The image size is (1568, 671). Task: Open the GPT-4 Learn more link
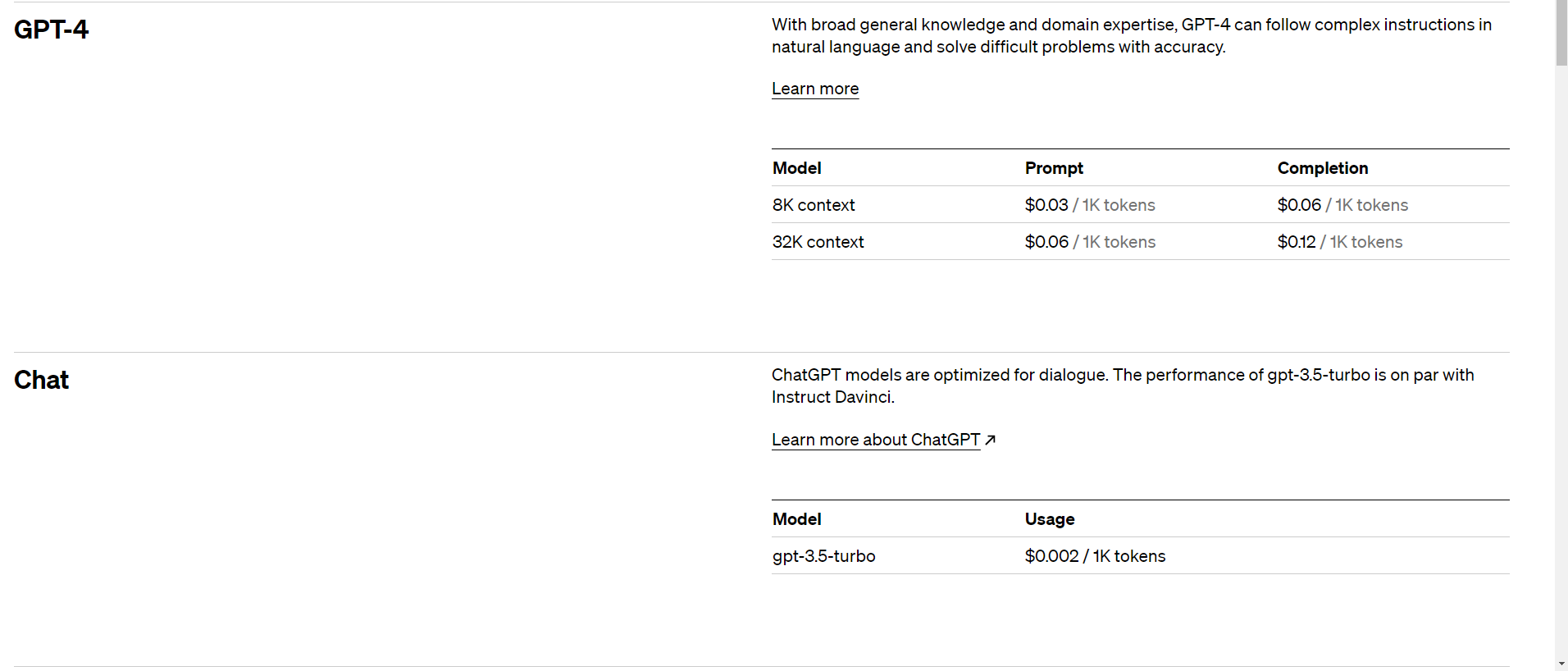point(814,89)
